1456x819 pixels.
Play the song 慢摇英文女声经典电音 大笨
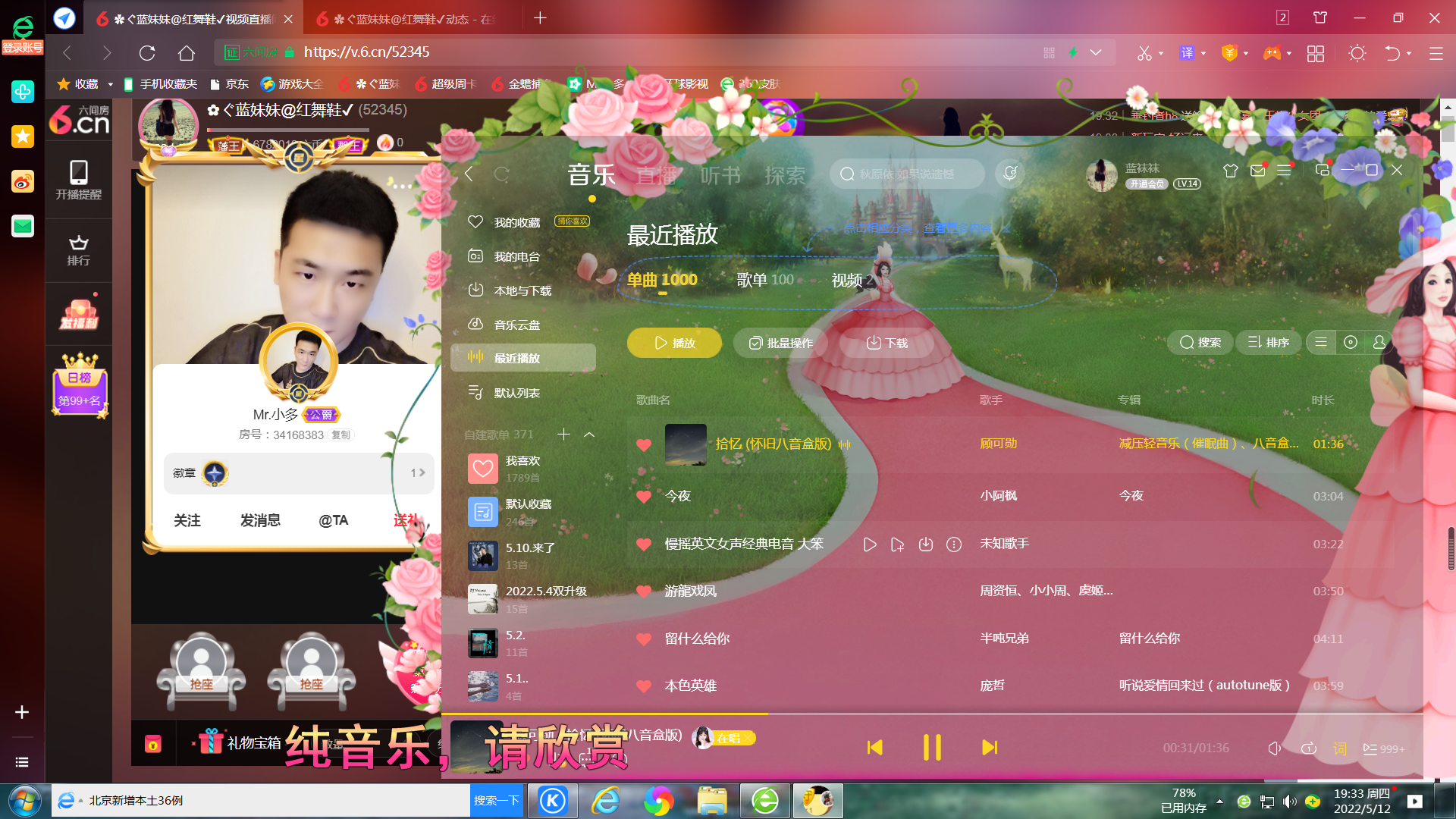point(870,544)
